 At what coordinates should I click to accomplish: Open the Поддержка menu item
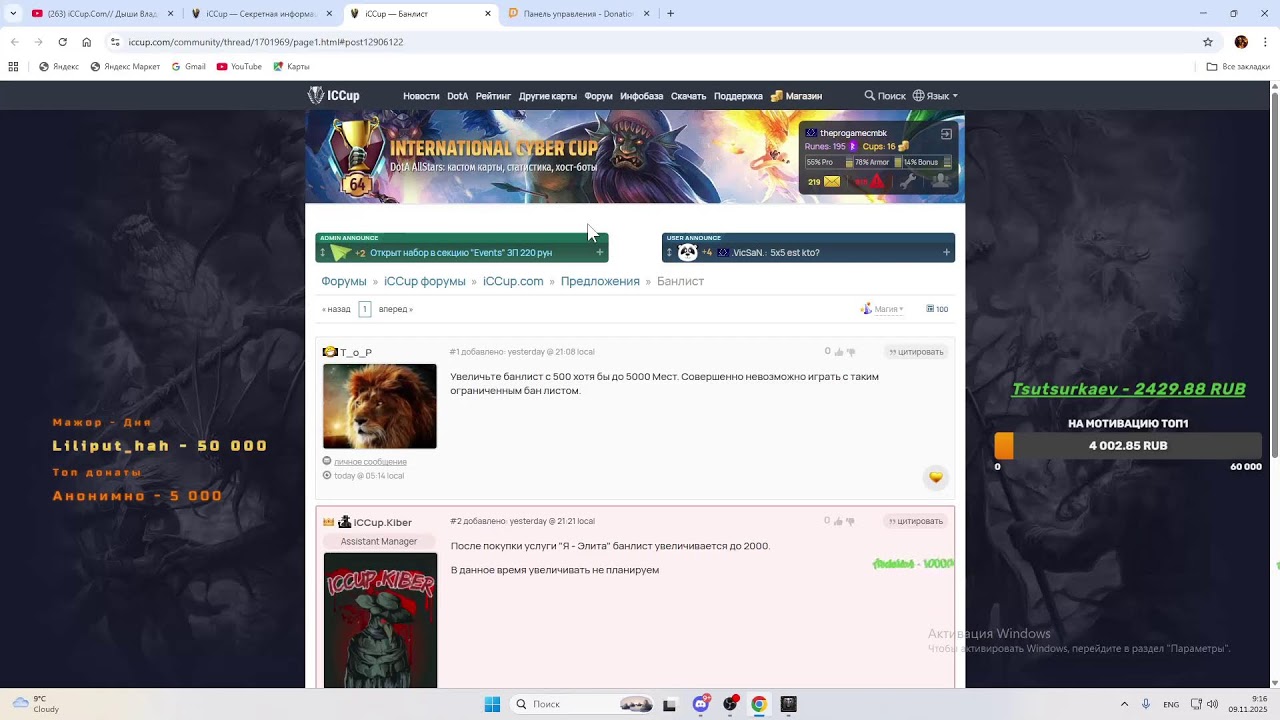[x=738, y=96]
